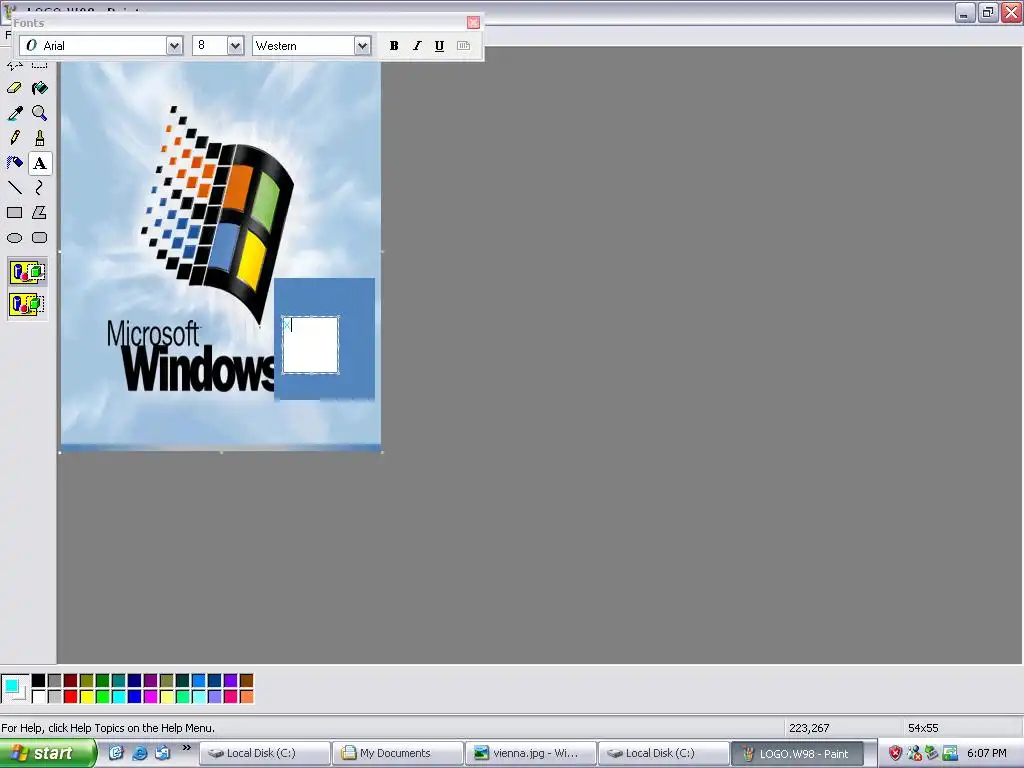Choose the Airbrush spray tool
The width and height of the screenshot is (1024, 768).
14,163
